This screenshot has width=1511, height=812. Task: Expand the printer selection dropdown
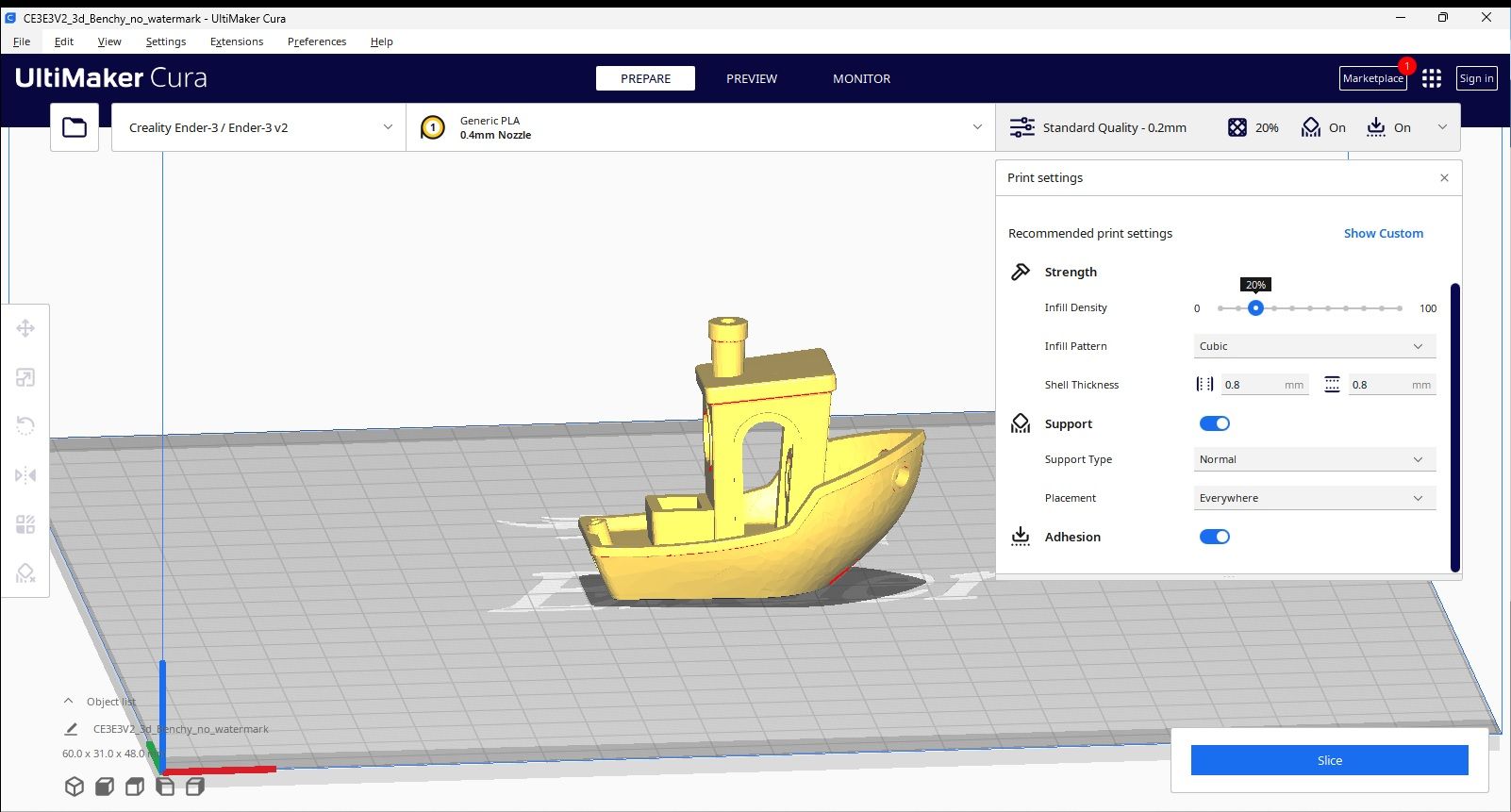258,127
